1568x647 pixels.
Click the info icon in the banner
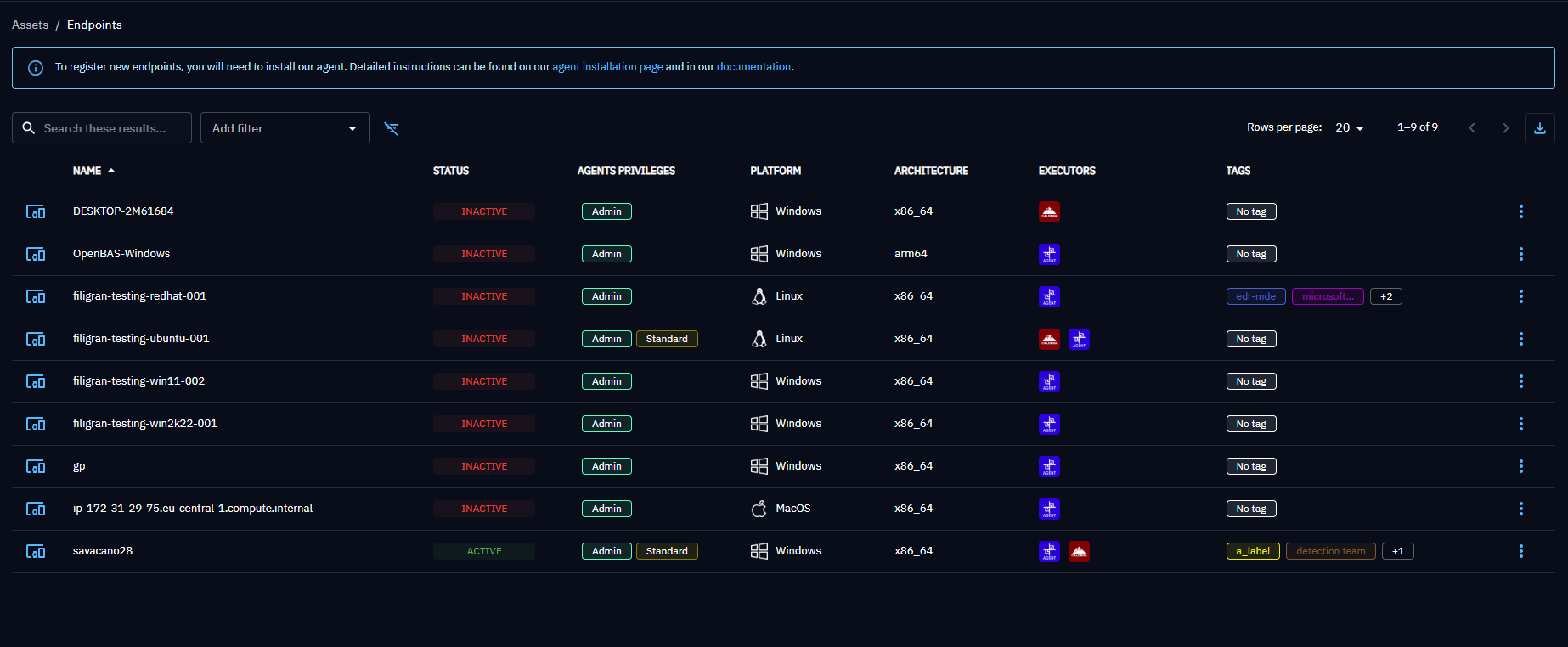click(x=36, y=68)
